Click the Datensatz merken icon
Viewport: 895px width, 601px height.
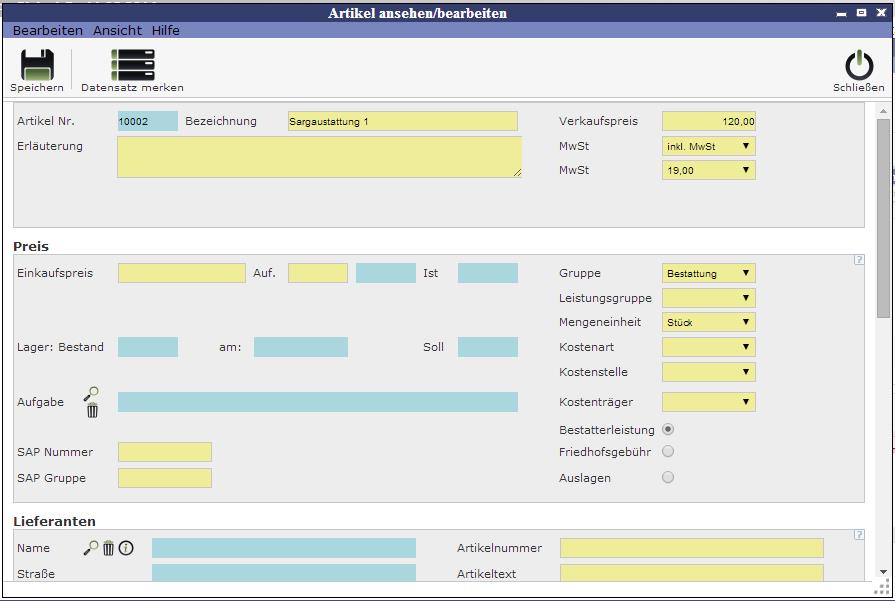pos(132,65)
